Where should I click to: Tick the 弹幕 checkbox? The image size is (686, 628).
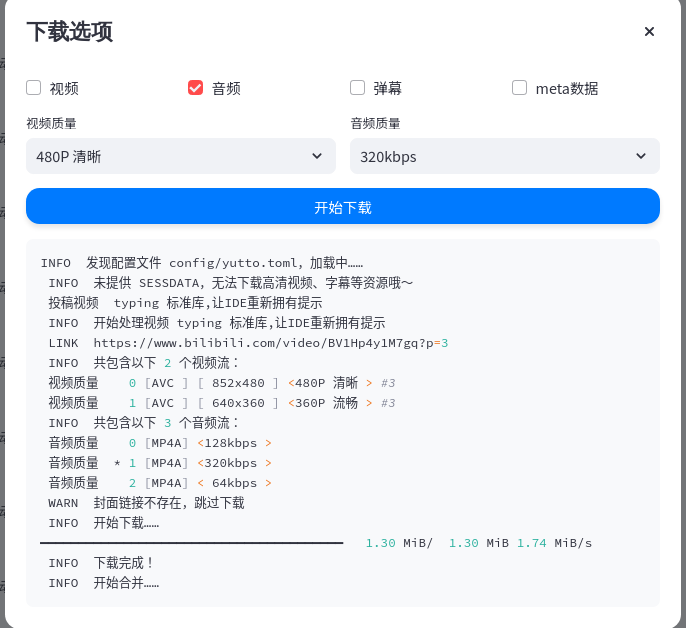(x=358, y=88)
